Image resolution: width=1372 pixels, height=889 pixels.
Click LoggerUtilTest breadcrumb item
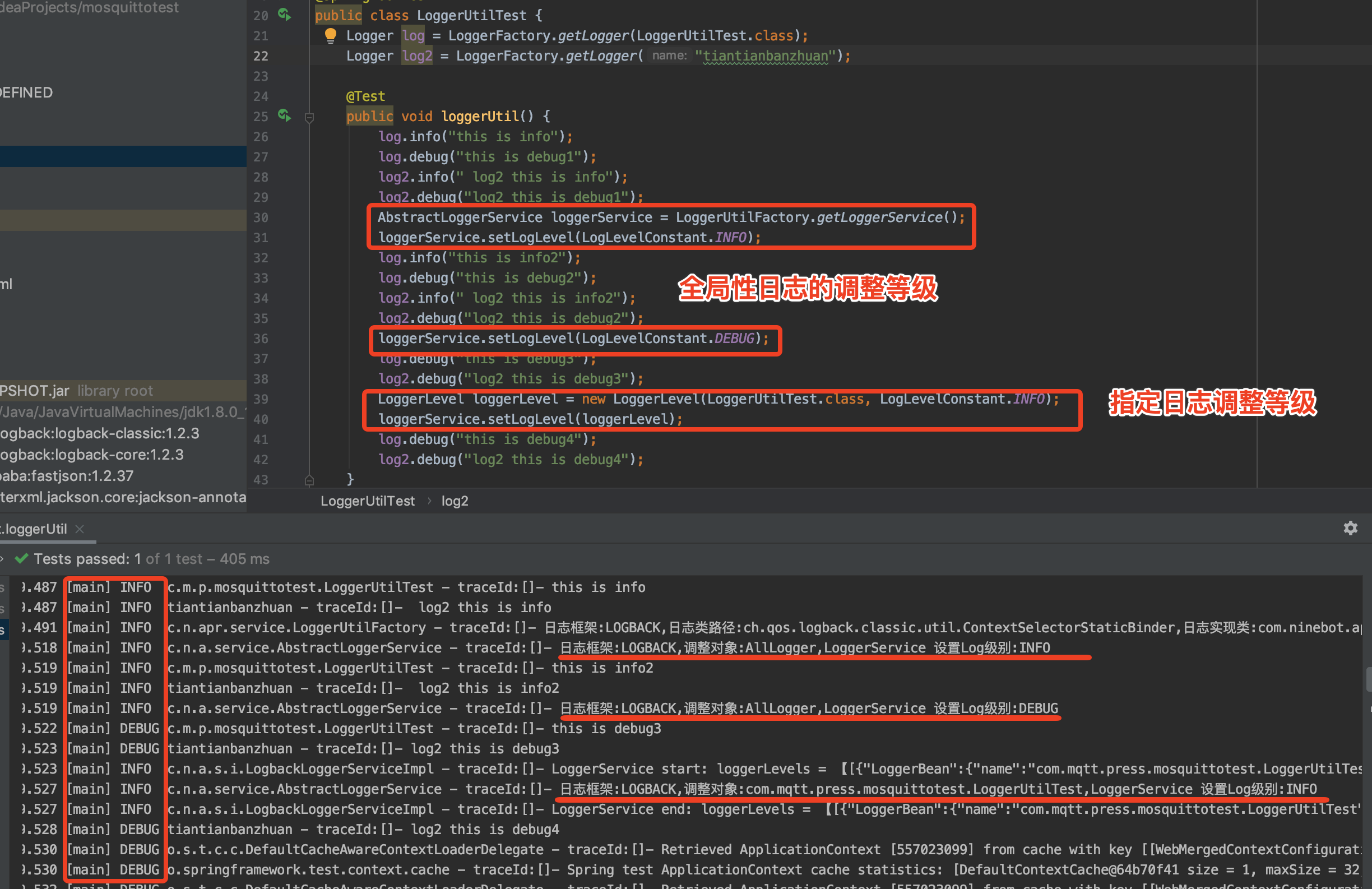tap(367, 501)
